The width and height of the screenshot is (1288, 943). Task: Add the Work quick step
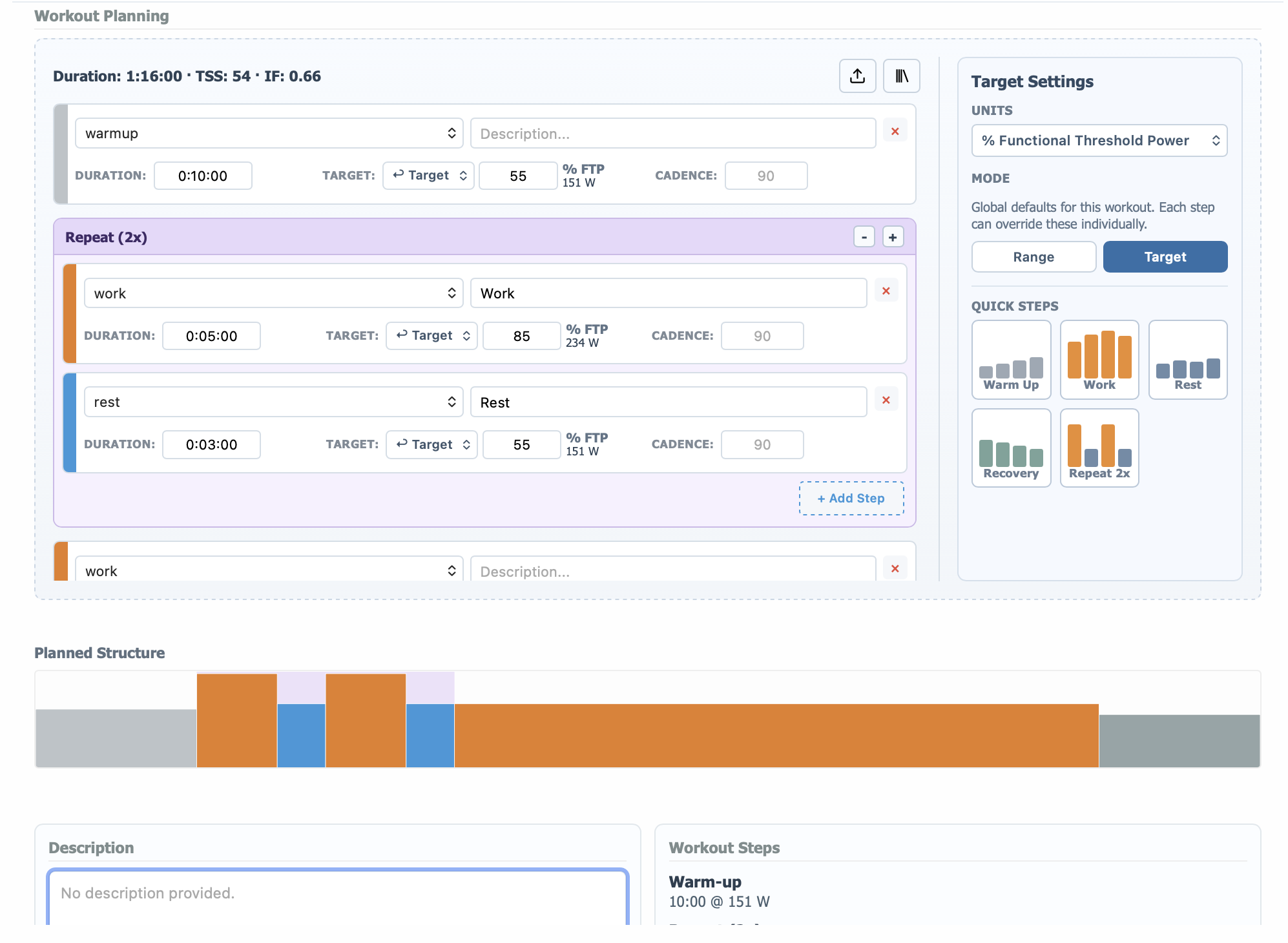click(1099, 360)
